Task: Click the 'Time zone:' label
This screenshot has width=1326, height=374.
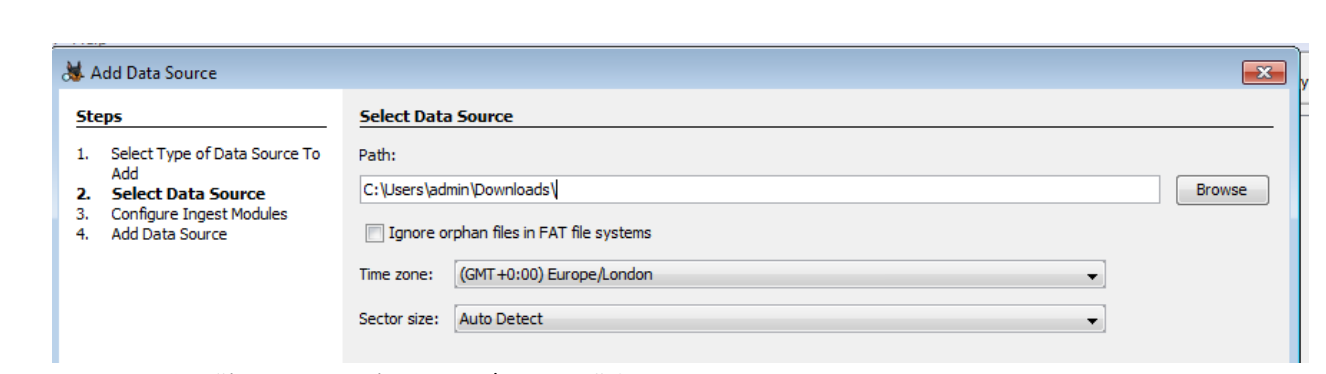Action: tap(396, 275)
